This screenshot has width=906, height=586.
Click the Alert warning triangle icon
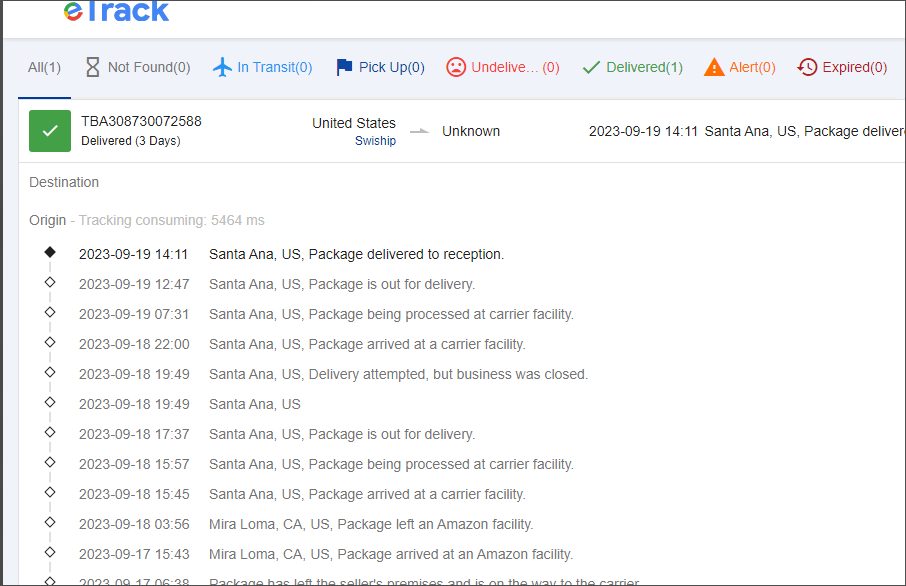714,67
